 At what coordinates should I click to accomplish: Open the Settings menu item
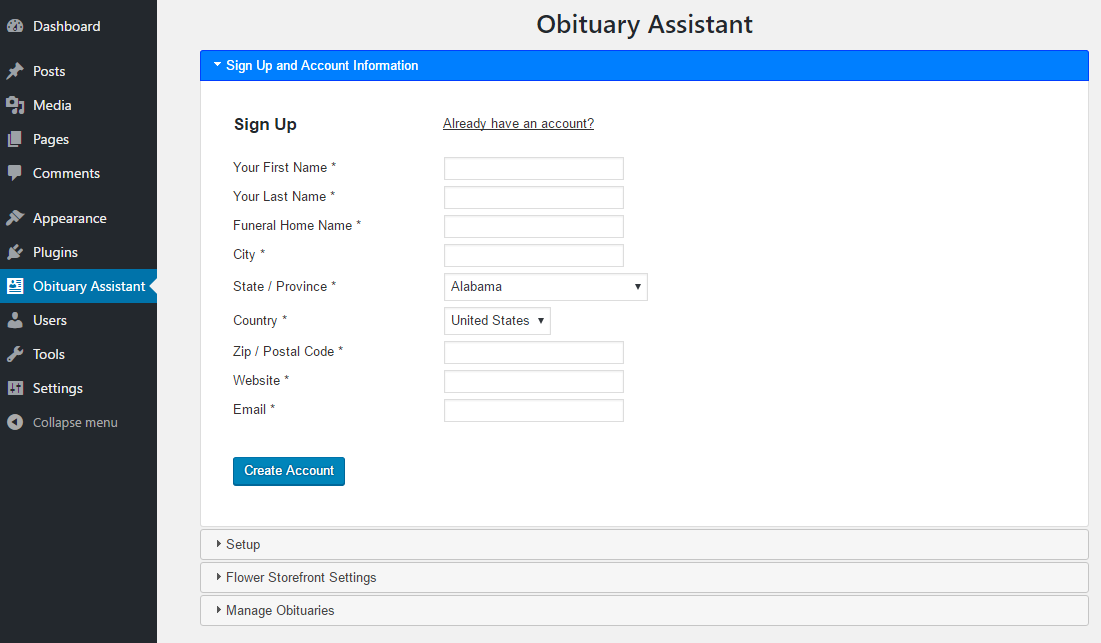click(x=57, y=388)
